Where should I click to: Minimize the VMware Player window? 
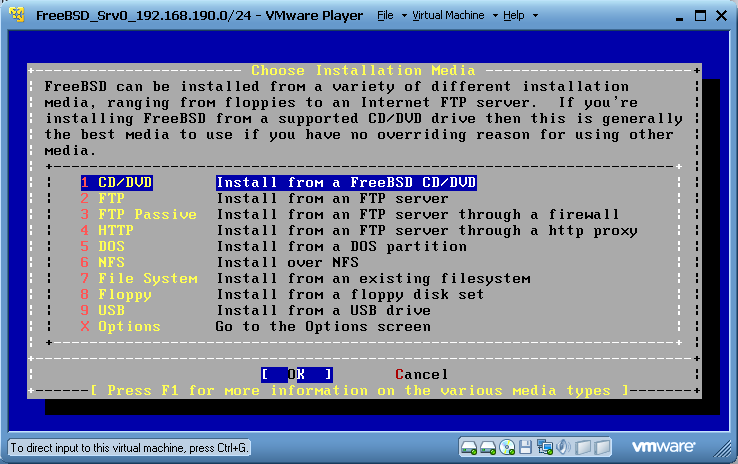(x=679, y=17)
